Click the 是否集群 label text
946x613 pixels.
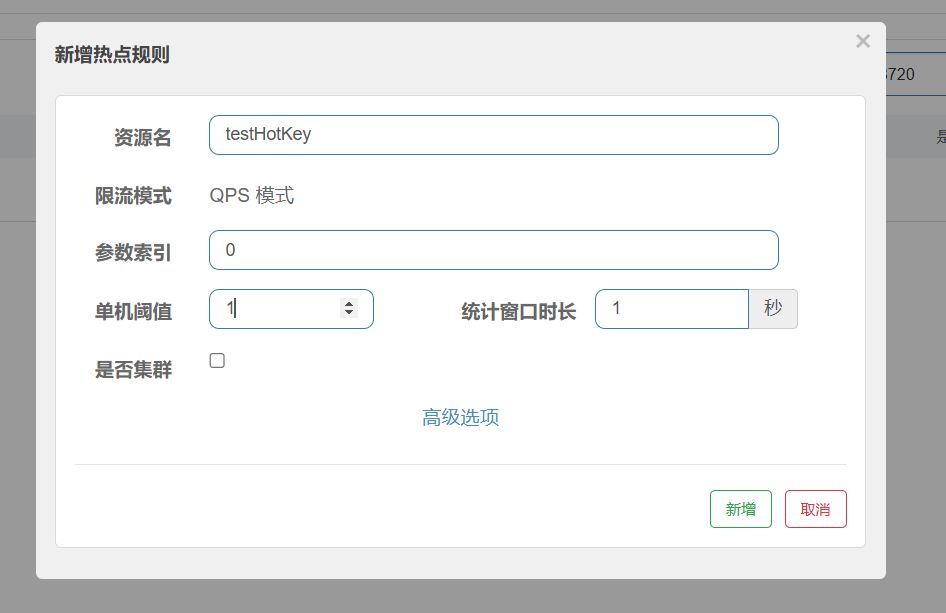(x=133, y=370)
